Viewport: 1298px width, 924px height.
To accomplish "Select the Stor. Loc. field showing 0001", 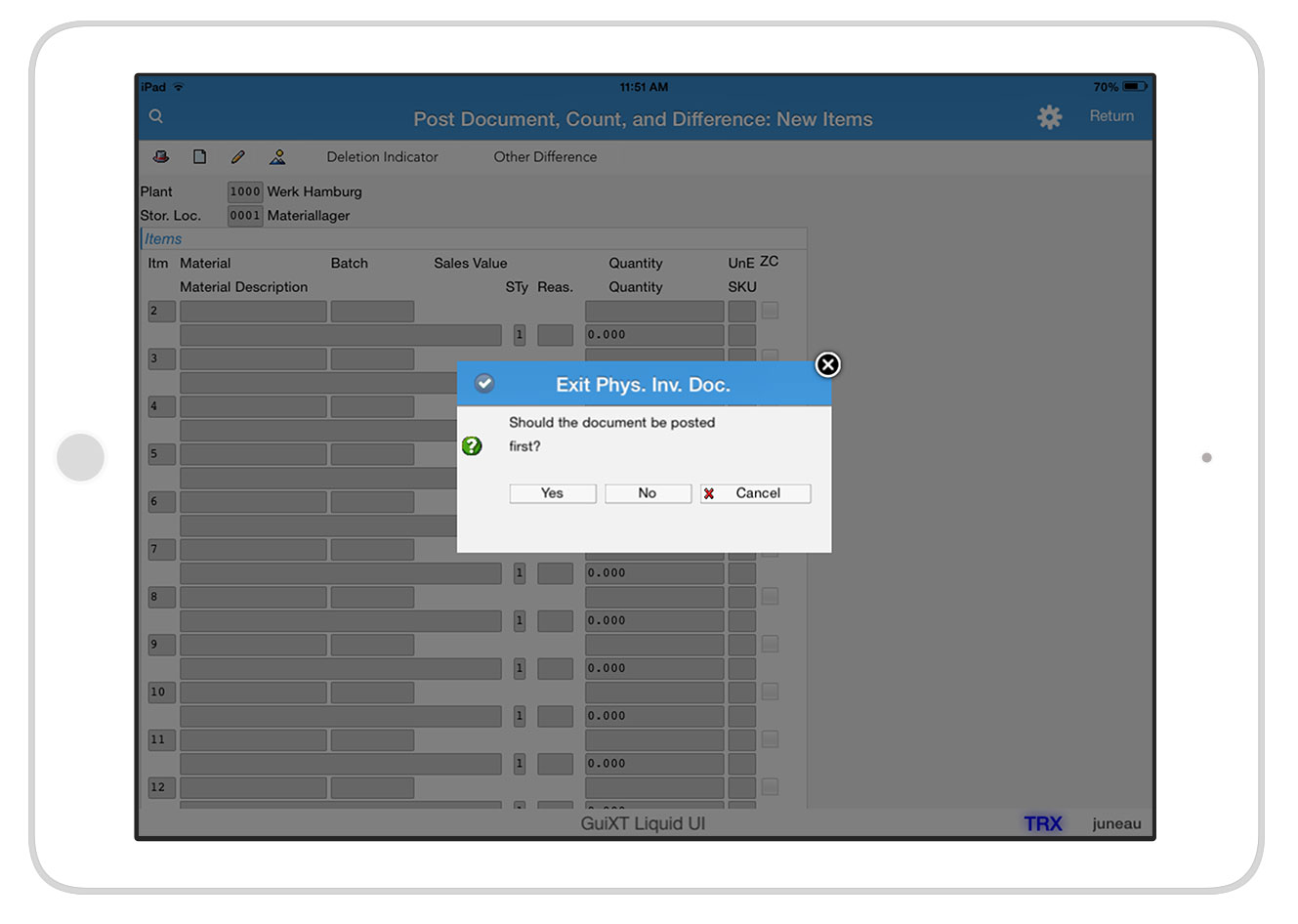I will coord(244,216).
